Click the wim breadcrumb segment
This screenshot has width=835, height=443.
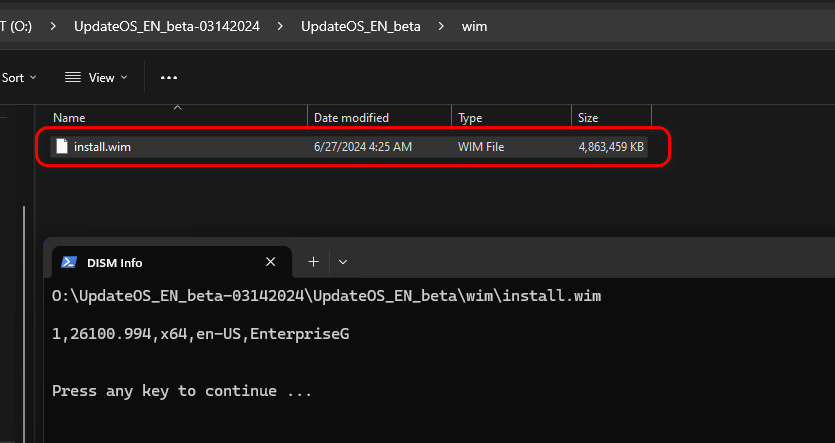pos(474,27)
